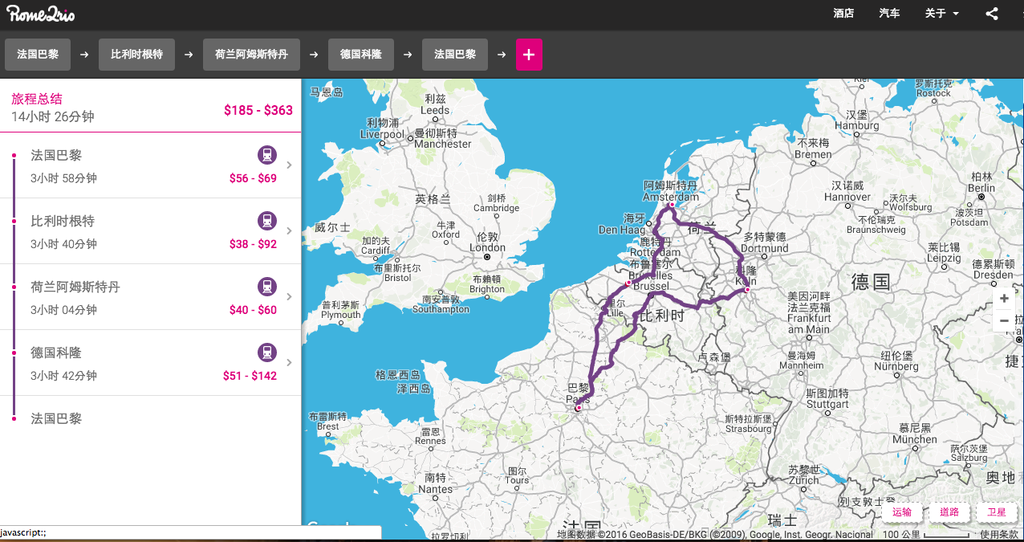Expand the 德国科隆 leg chevron
Image resolution: width=1024 pixels, height=542 pixels.
pos(289,363)
